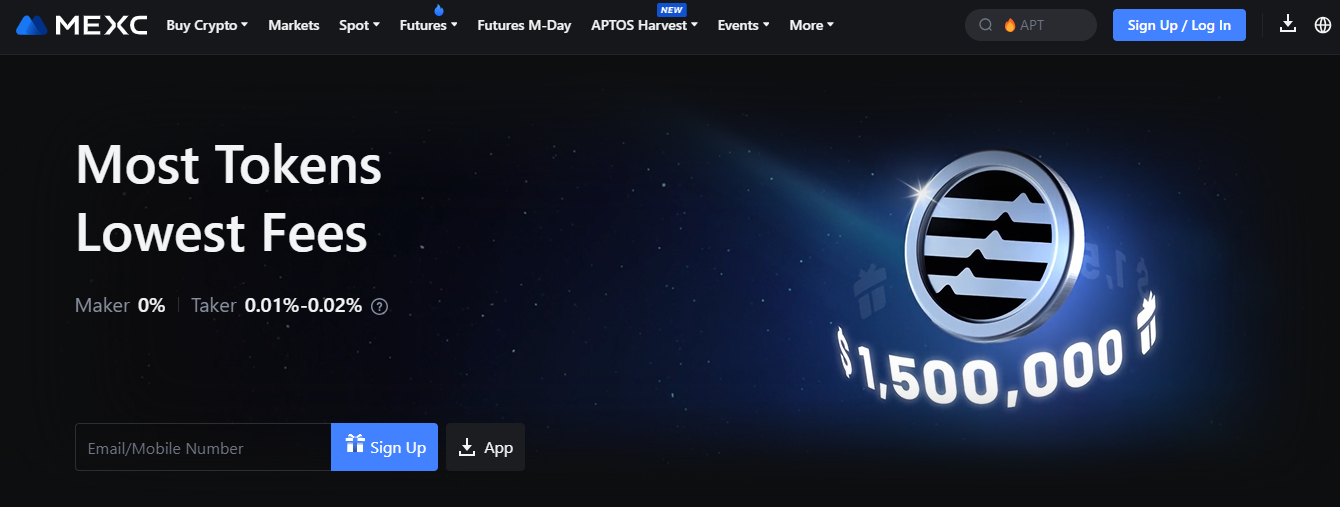1340x507 pixels.
Task: Open Futures M-Day page
Action: pos(524,25)
